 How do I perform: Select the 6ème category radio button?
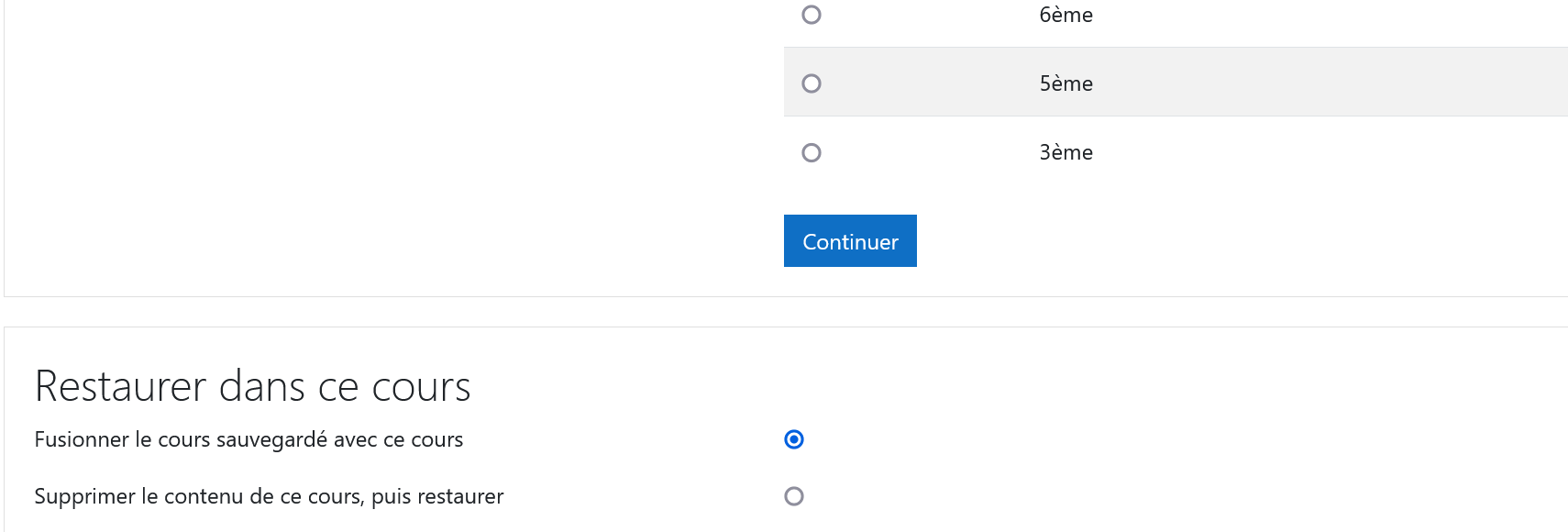812,15
